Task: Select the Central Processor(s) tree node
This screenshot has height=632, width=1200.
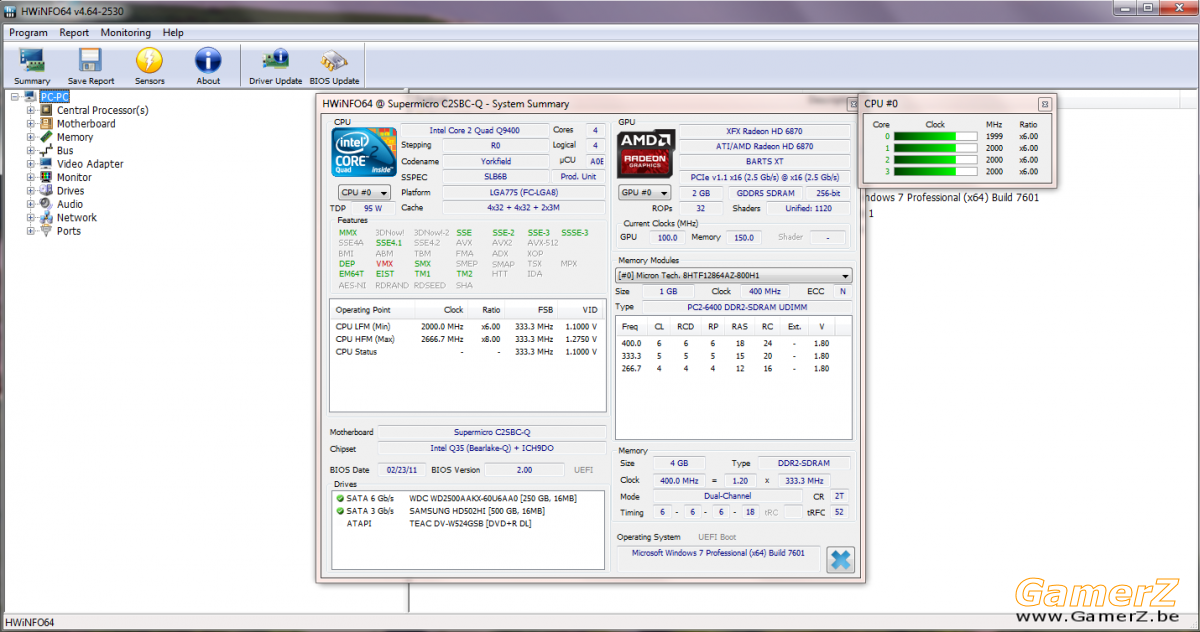Action: pos(102,110)
